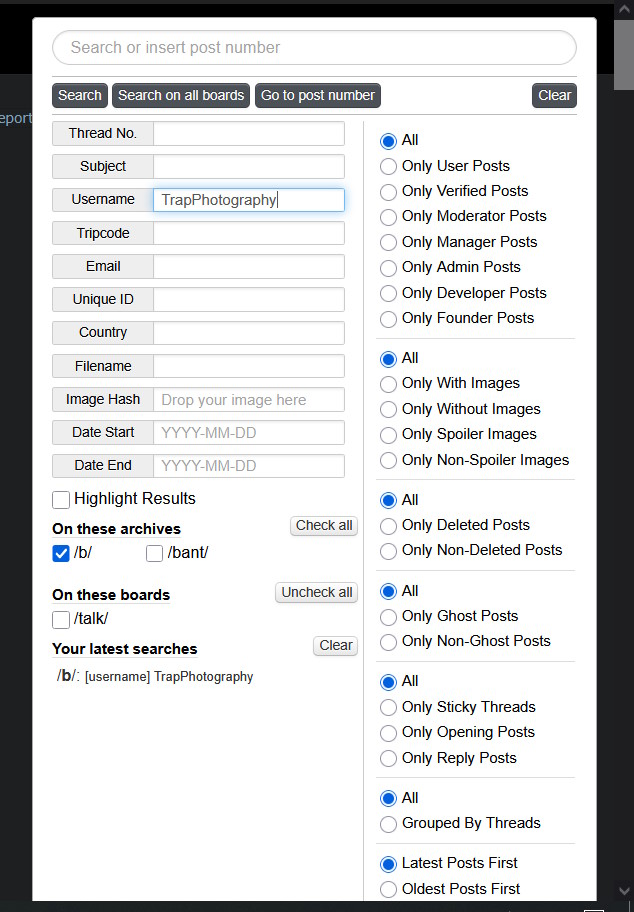Click the Search button

point(80,95)
